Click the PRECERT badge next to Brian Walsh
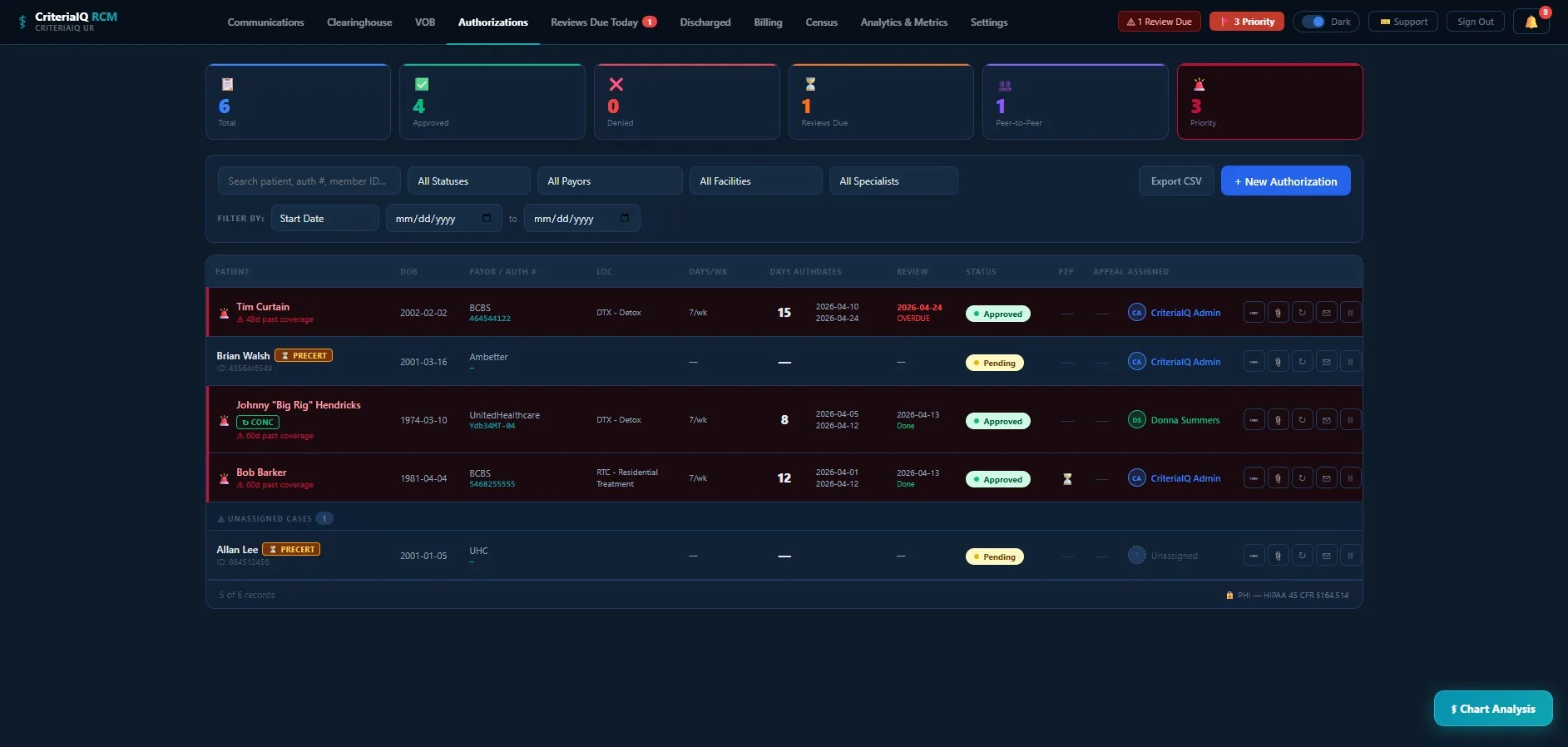Image resolution: width=1568 pixels, height=747 pixels. (304, 355)
